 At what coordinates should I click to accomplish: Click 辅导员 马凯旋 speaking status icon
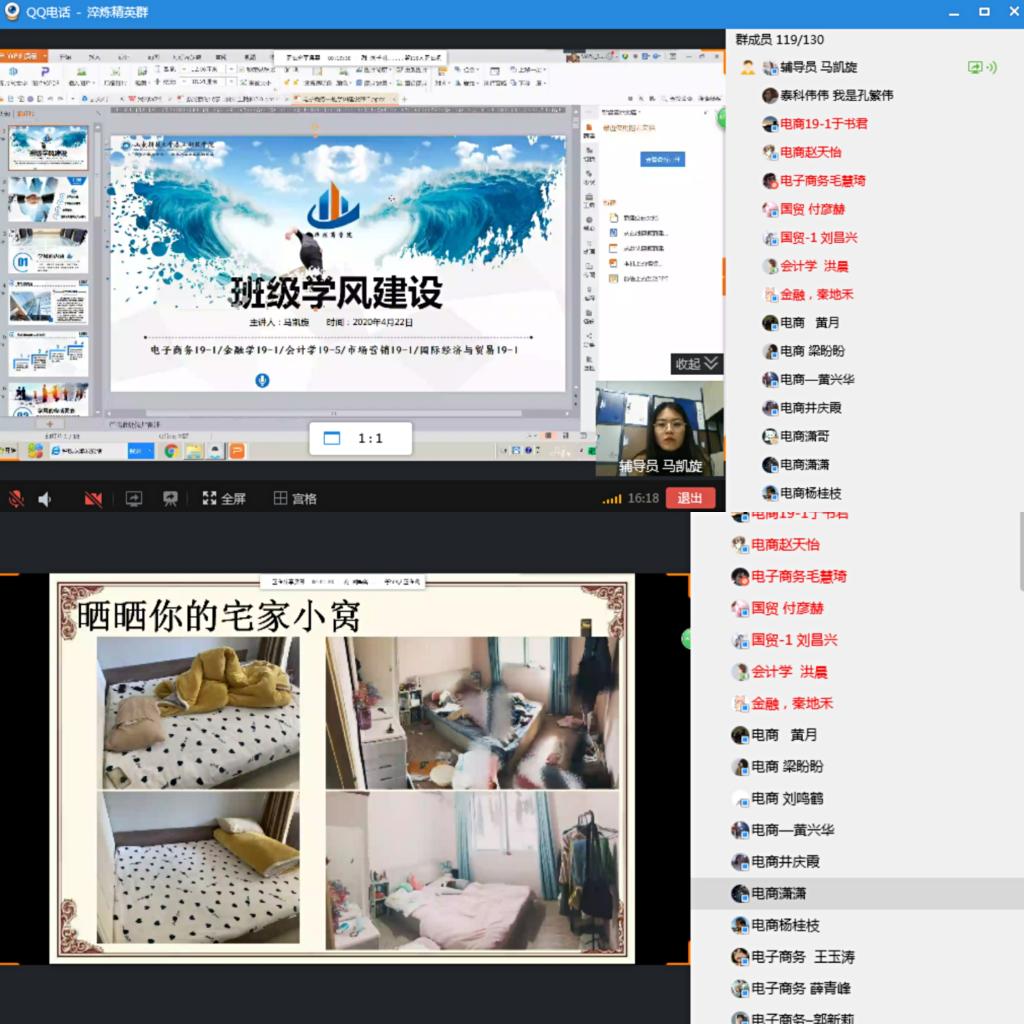(982, 67)
